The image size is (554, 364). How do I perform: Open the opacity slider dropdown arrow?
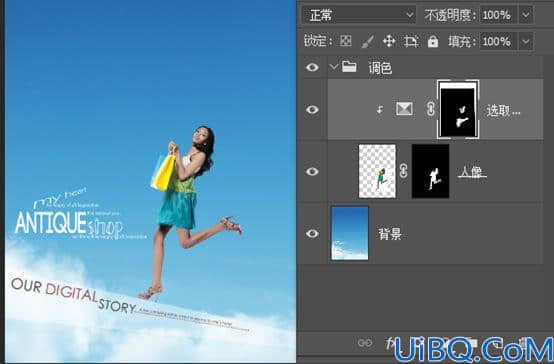click(526, 15)
